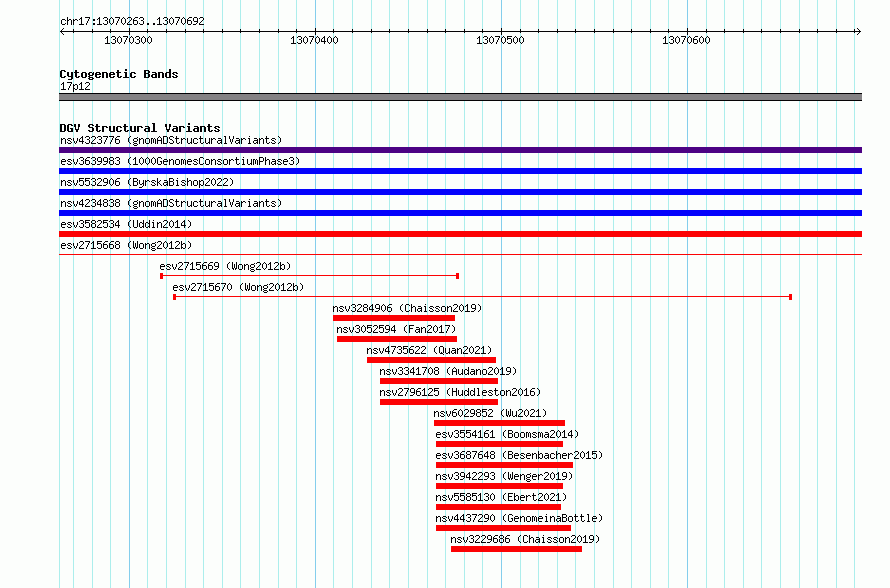Screen dimensions: 890x588
Task: Open esv2715668 Wong2012b label
Action: point(126,245)
